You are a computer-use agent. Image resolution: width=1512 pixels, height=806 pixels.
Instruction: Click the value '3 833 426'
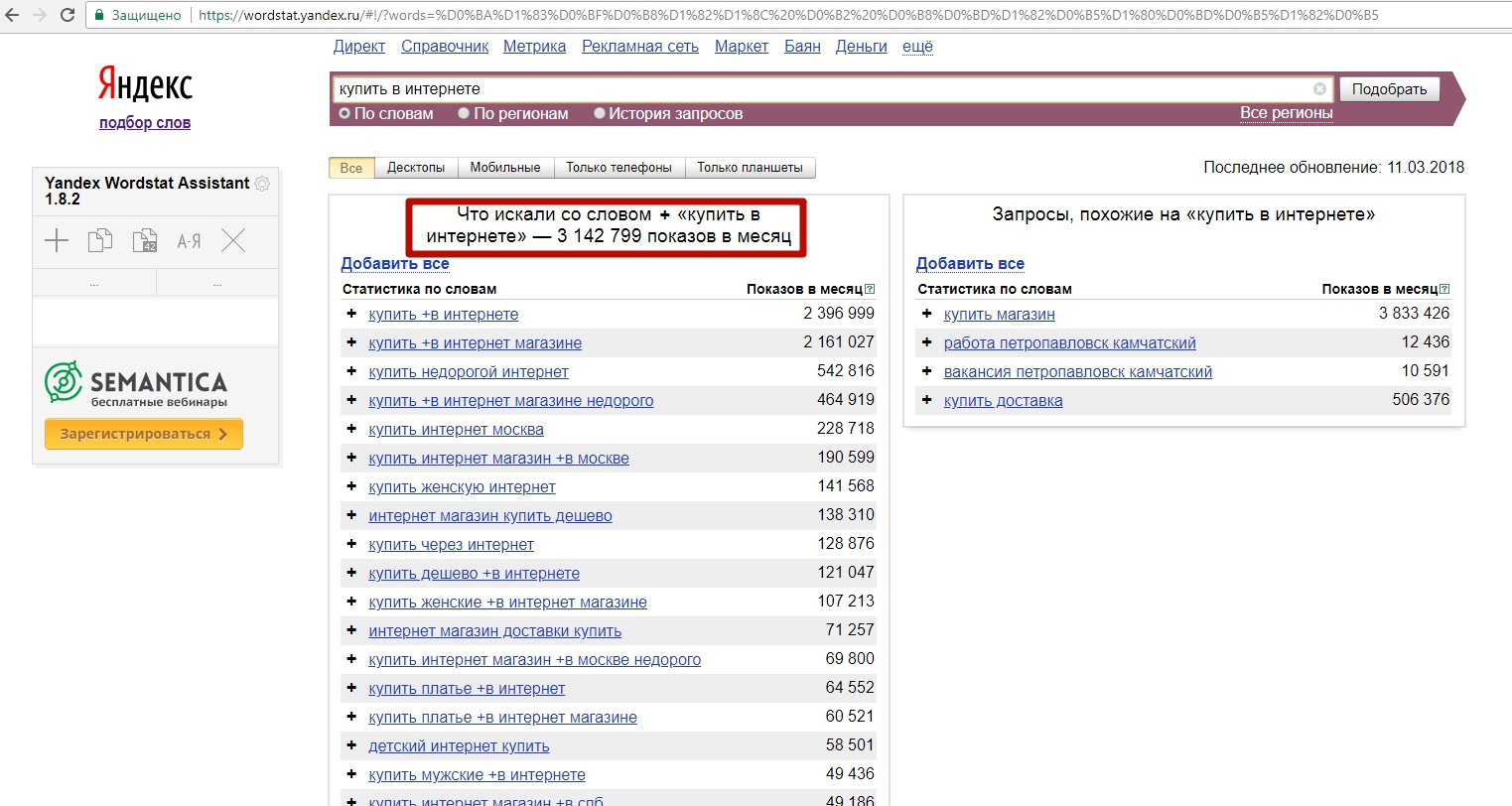(1414, 314)
